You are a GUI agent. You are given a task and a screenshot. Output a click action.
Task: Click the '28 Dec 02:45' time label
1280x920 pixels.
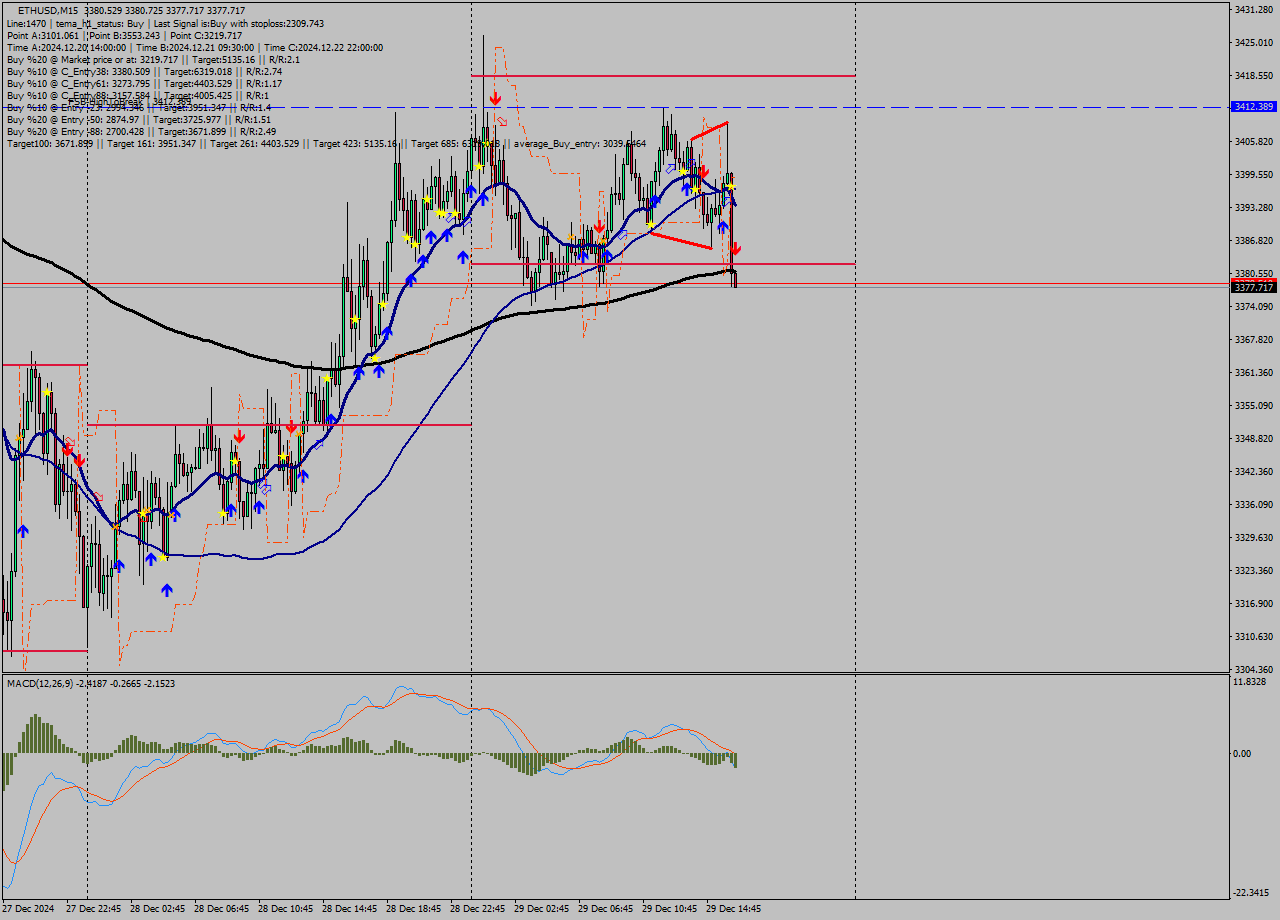click(157, 909)
